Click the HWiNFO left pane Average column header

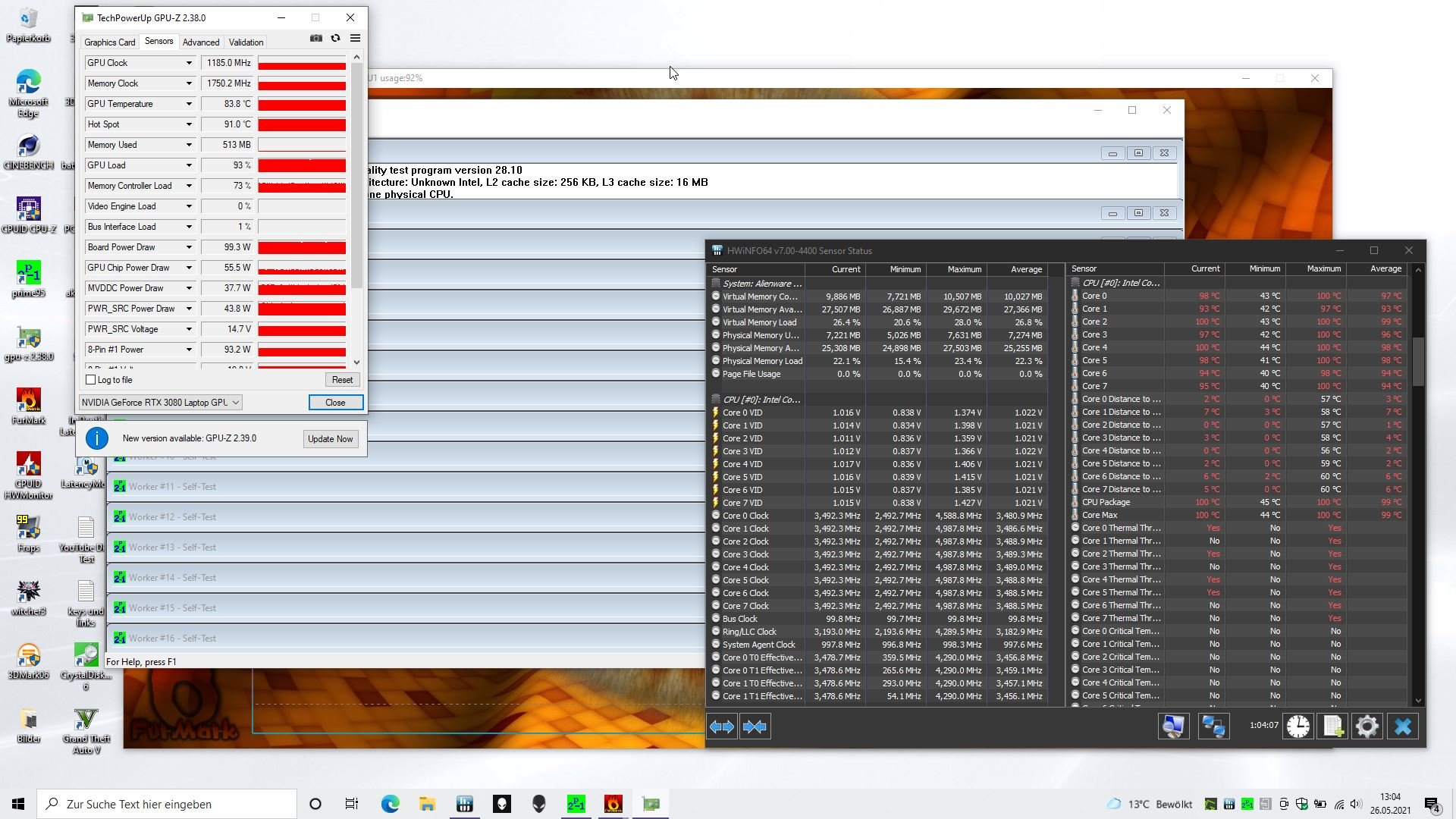point(1016,269)
